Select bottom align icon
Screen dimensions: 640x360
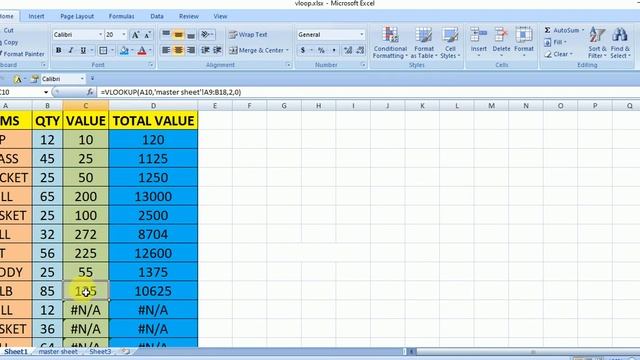(191, 35)
